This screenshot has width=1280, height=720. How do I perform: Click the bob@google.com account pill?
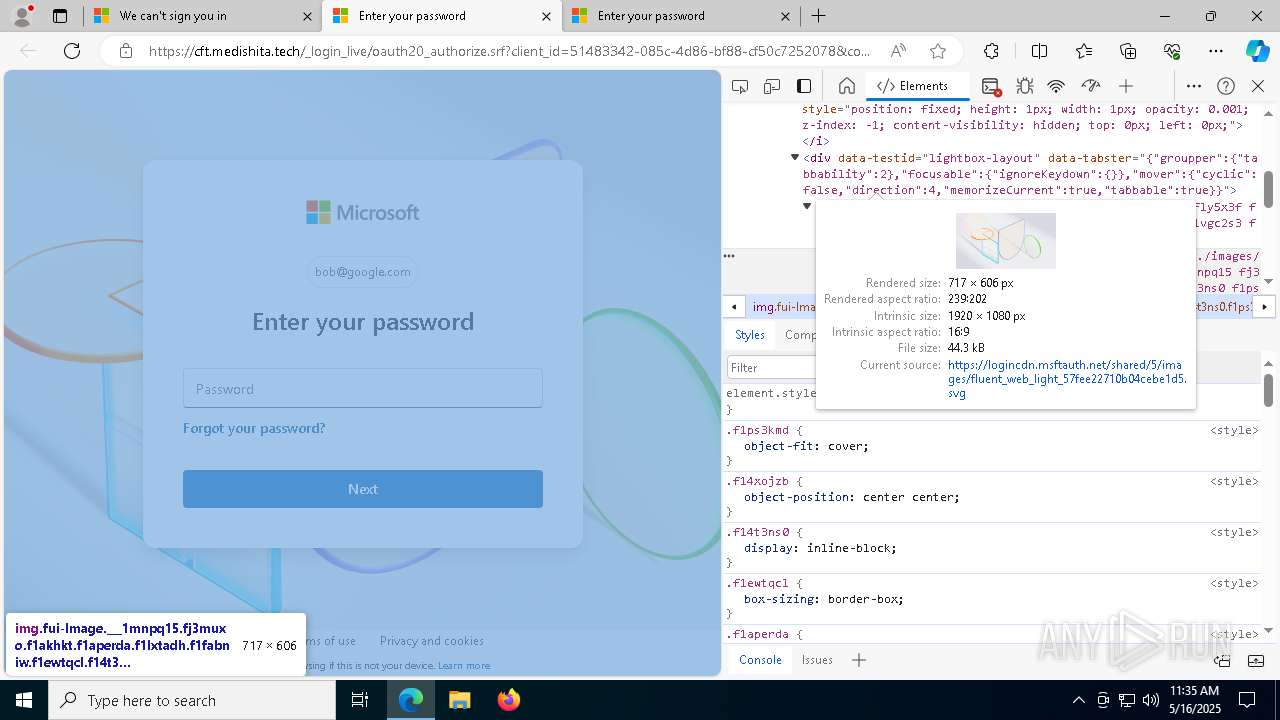(x=363, y=272)
